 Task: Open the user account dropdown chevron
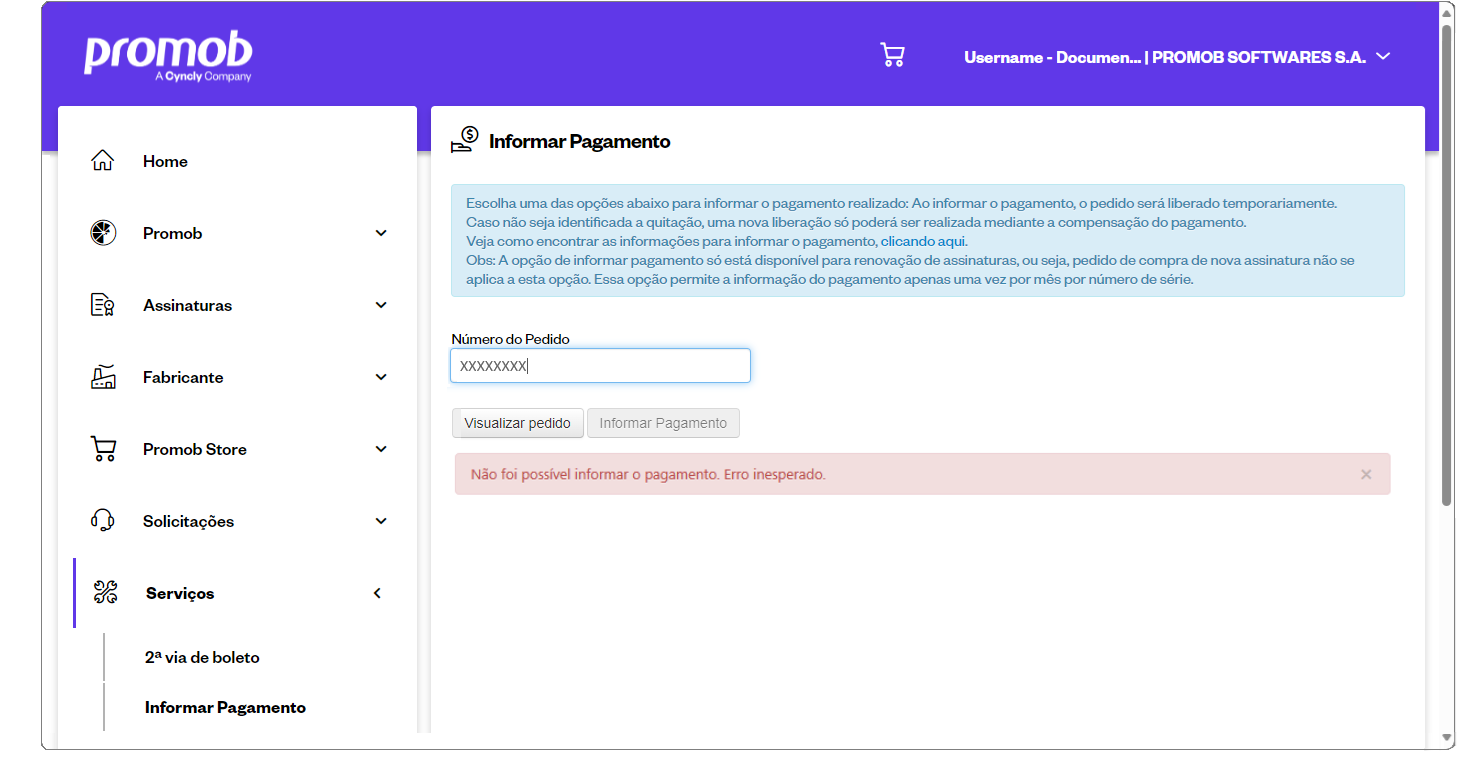point(1383,57)
